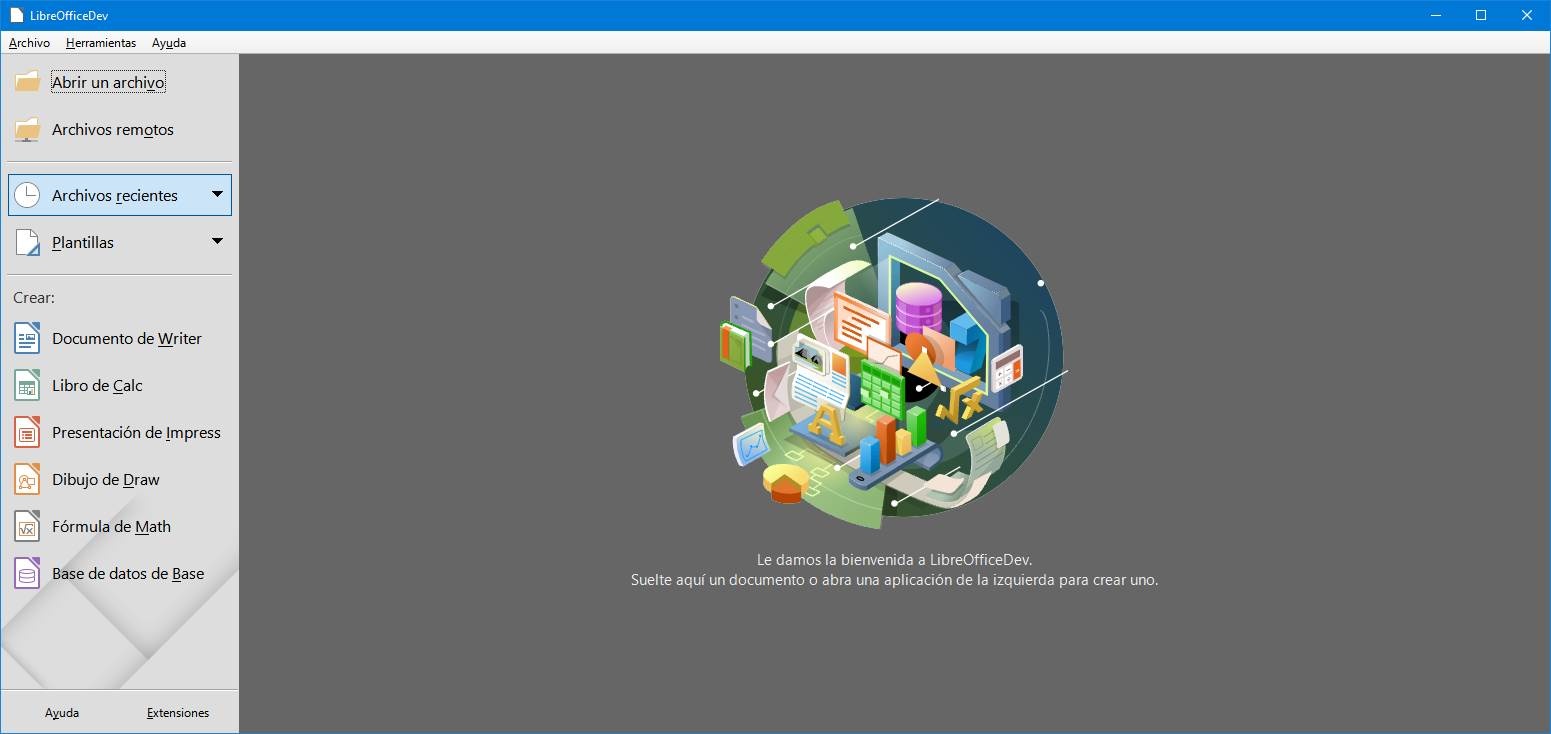Open the Ayuda menu in menu bar
Image resolution: width=1551 pixels, height=734 pixels.
(x=169, y=43)
